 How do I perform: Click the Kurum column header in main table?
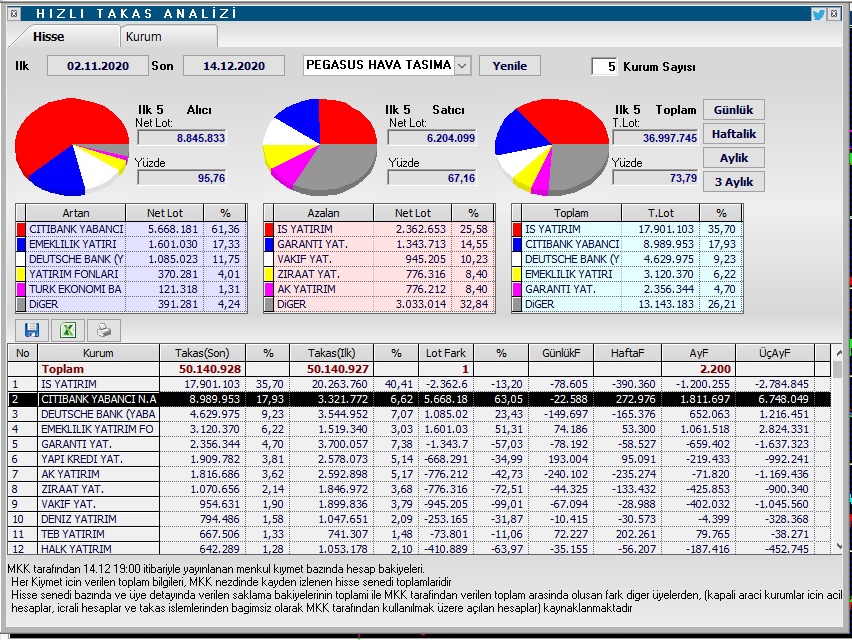pyautogui.click(x=98, y=353)
